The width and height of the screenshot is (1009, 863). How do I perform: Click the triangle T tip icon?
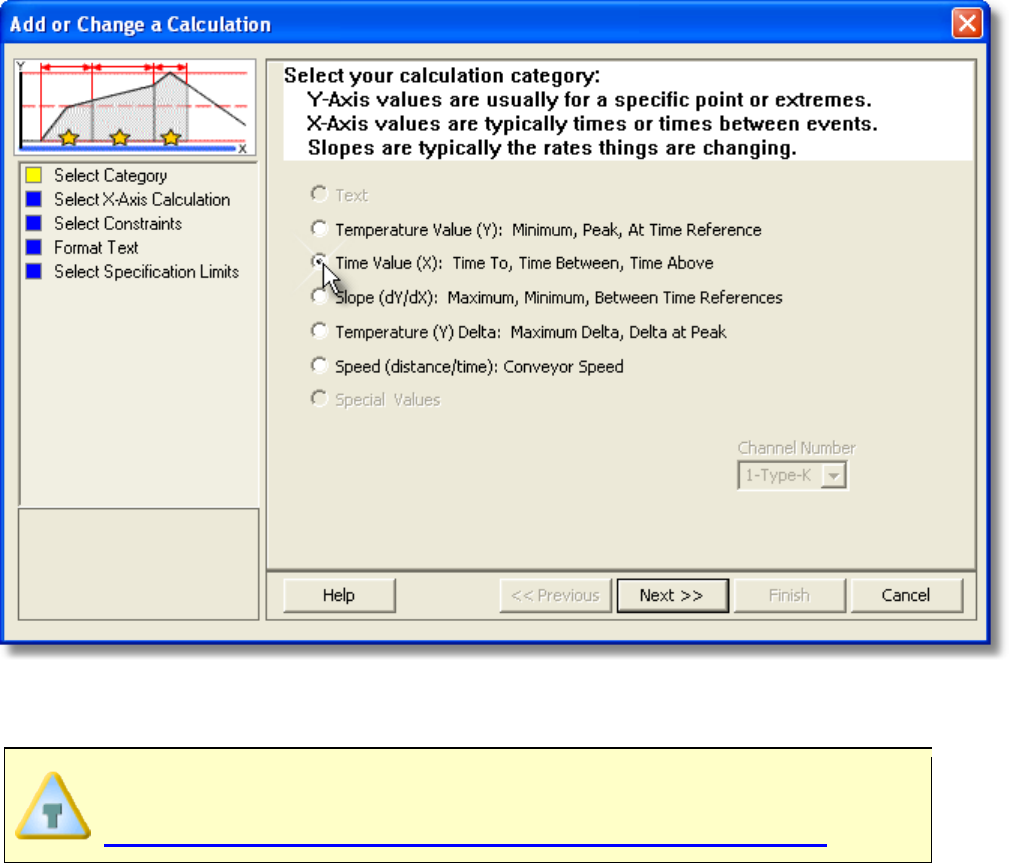point(53,806)
